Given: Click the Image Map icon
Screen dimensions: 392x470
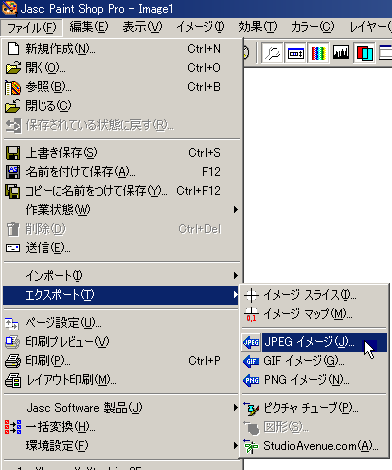Looking at the screenshot, I should pyautogui.click(x=251, y=314).
